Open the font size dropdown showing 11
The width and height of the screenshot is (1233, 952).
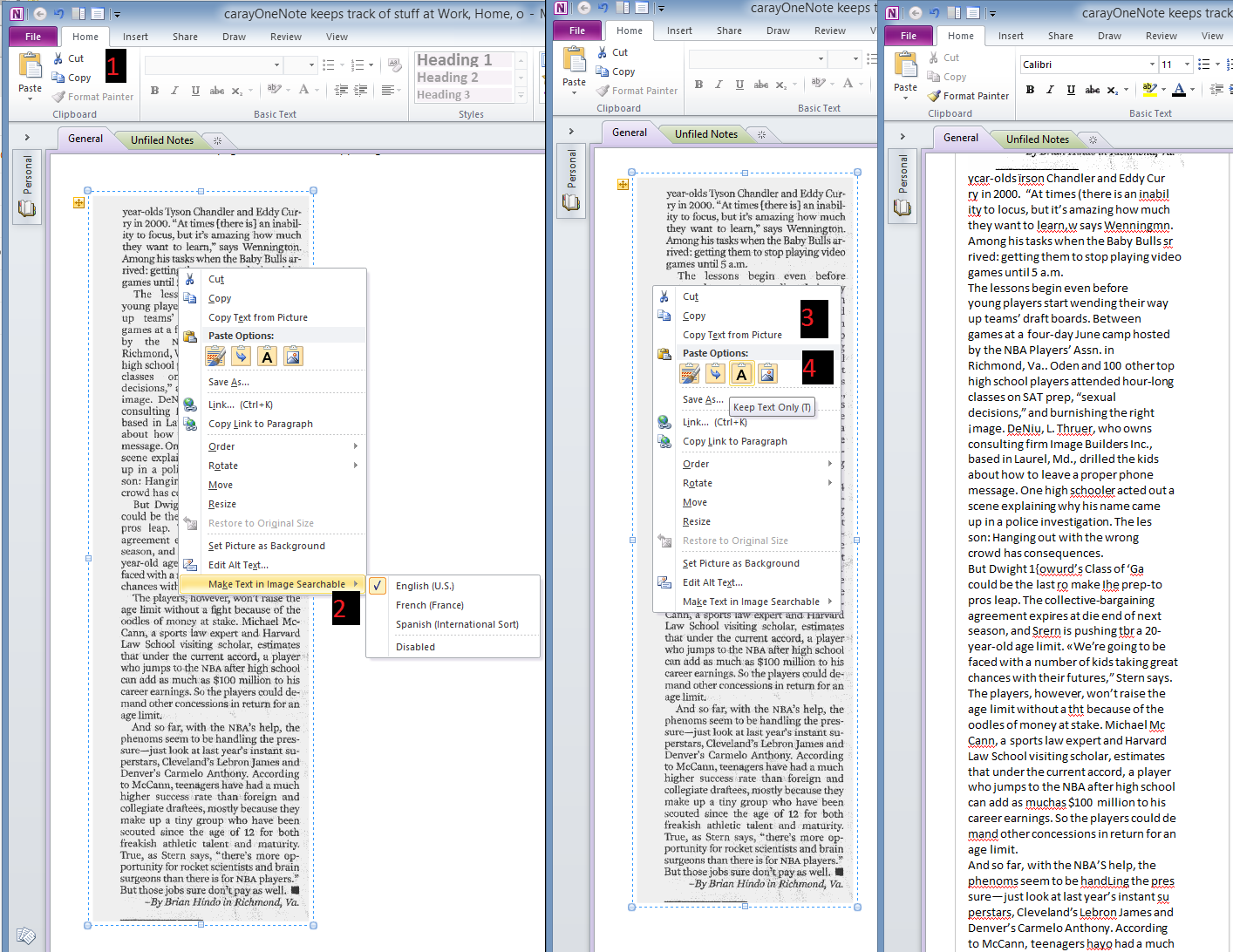[1185, 64]
